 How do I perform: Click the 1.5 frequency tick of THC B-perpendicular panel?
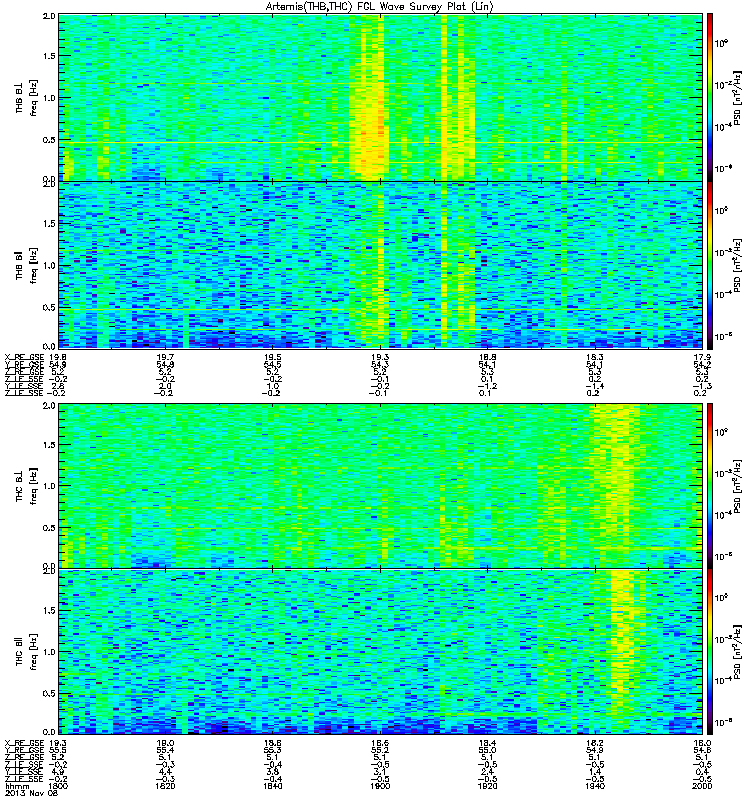point(49,445)
